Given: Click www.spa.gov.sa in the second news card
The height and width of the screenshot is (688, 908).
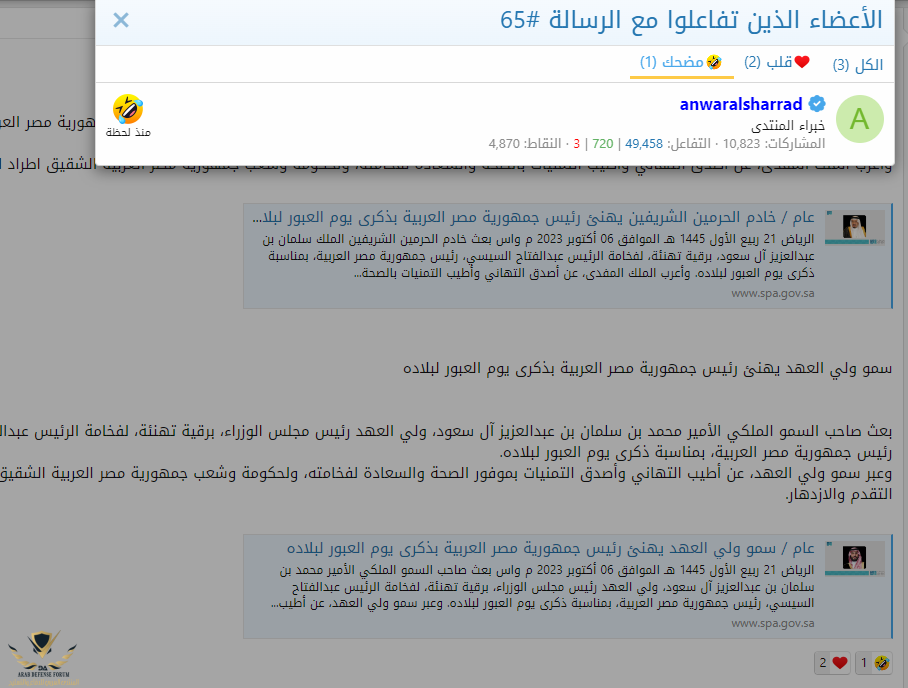Looking at the screenshot, I should (772, 624).
